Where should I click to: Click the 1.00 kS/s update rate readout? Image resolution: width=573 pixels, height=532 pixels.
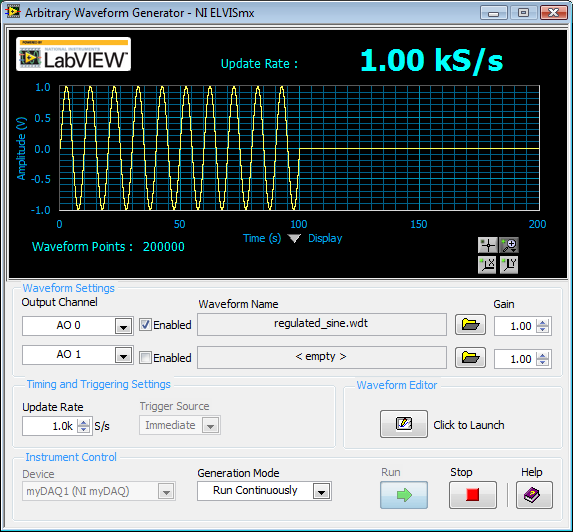pos(432,61)
